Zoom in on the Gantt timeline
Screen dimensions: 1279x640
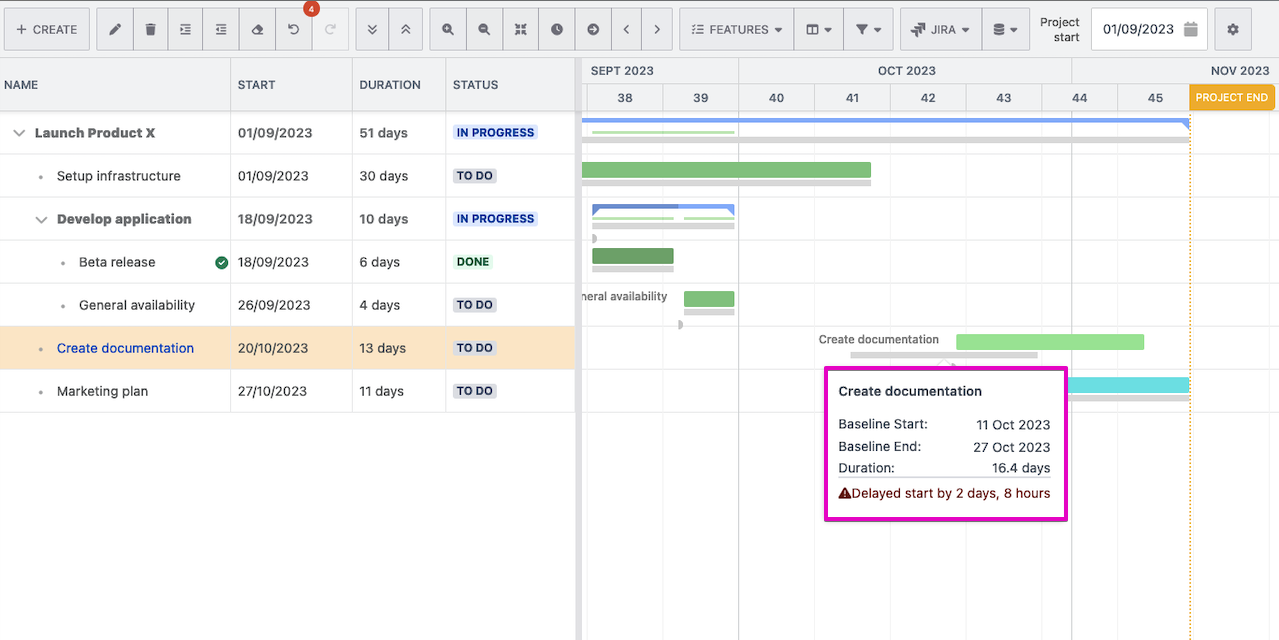[x=448, y=30]
